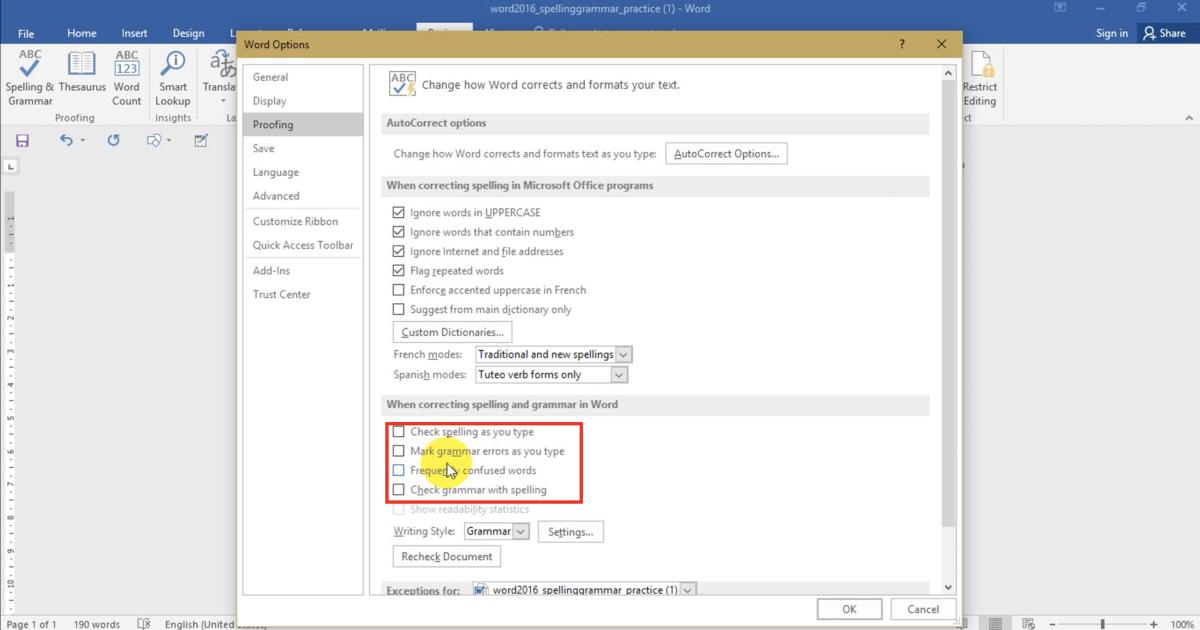The height and width of the screenshot is (630, 1200).
Task: Open the Add-Ins category
Action: pos(303,270)
